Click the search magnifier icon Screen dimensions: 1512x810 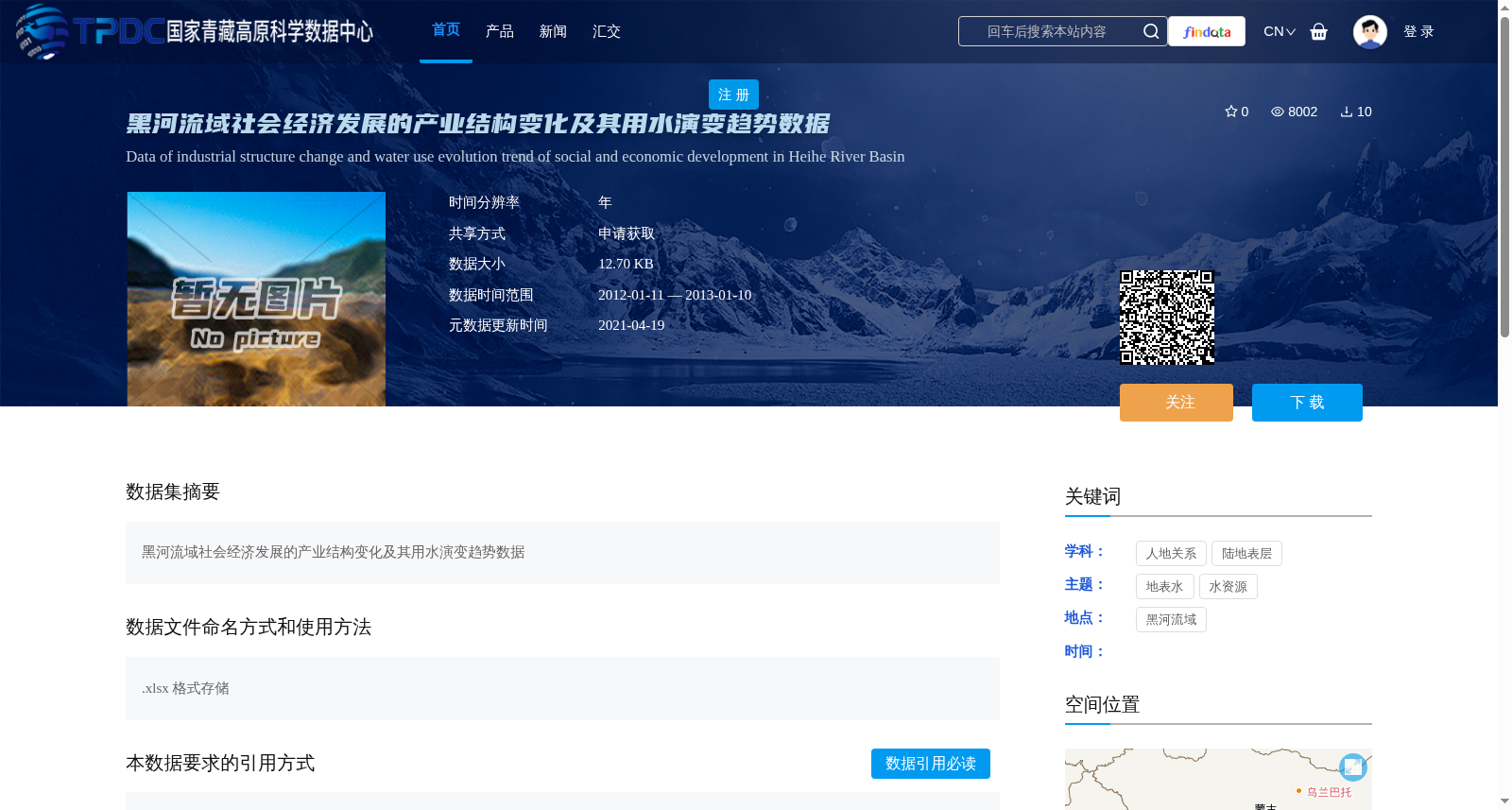[x=1150, y=31]
